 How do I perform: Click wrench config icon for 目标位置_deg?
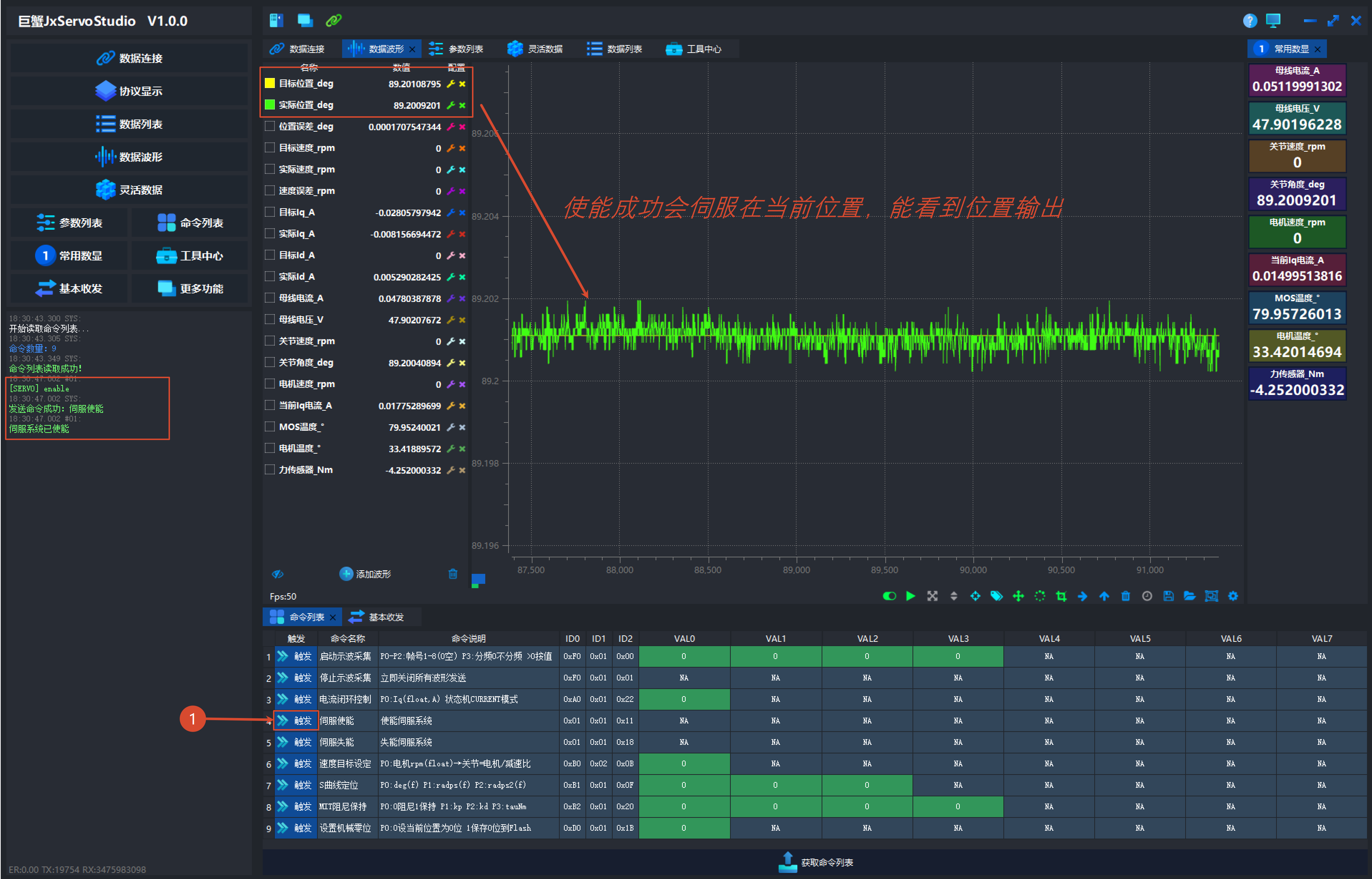coord(451,83)
